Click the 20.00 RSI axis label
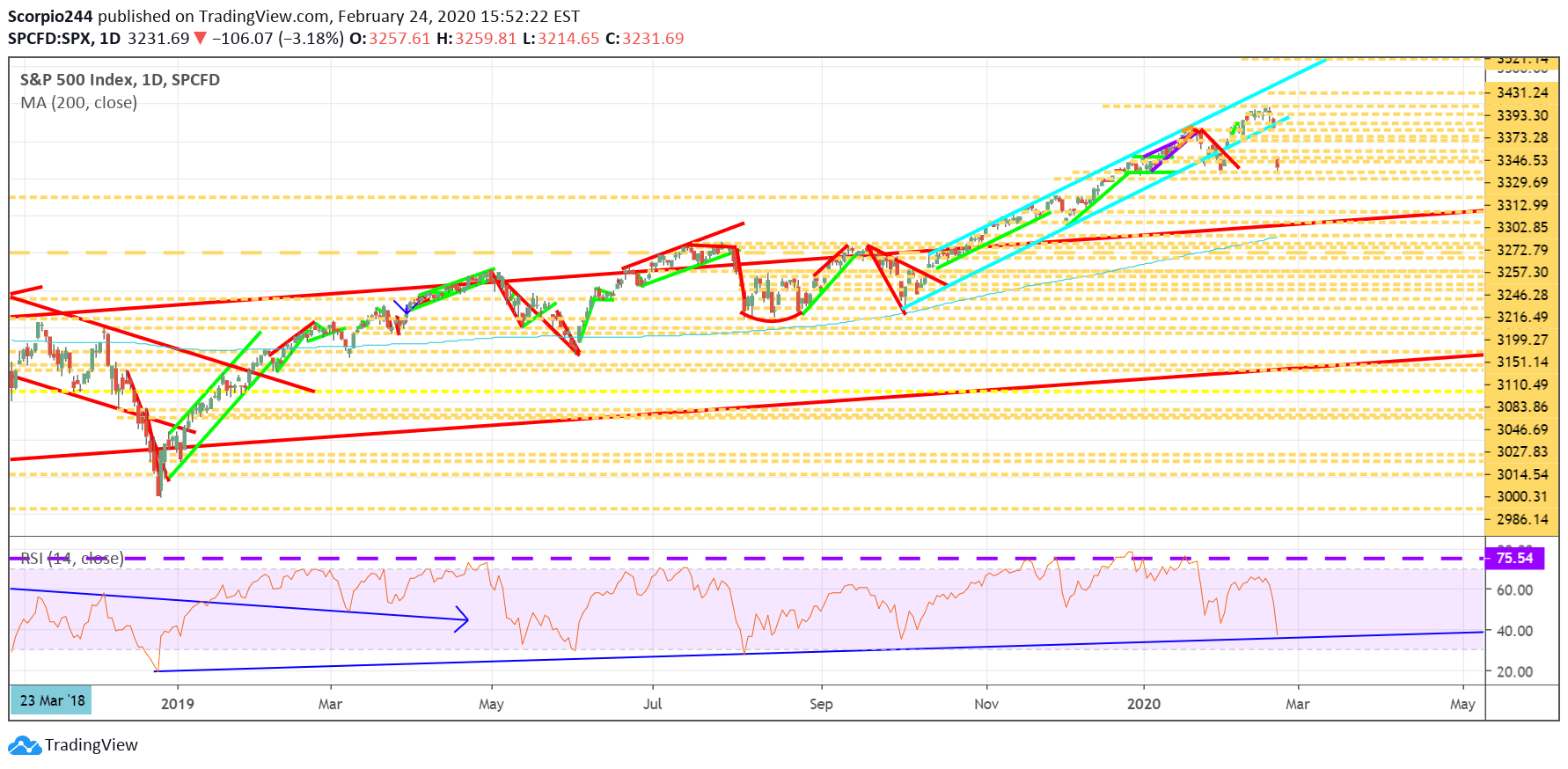The image size is (1568, 769). pyautogui.click(x=1514, y=671)
